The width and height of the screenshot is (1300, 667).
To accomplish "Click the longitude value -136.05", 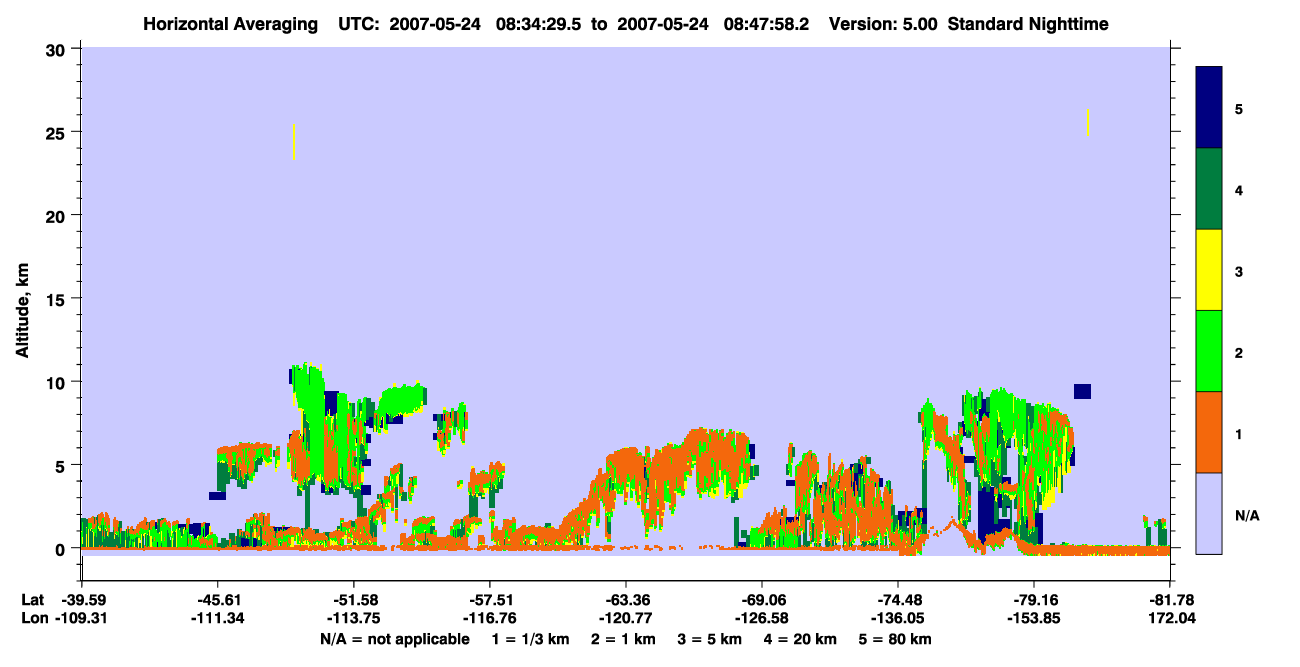I will (898, 618).
